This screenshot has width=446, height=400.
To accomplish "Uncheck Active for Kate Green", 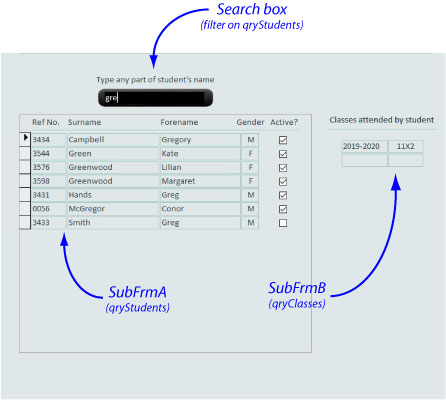I will (283, 154).
